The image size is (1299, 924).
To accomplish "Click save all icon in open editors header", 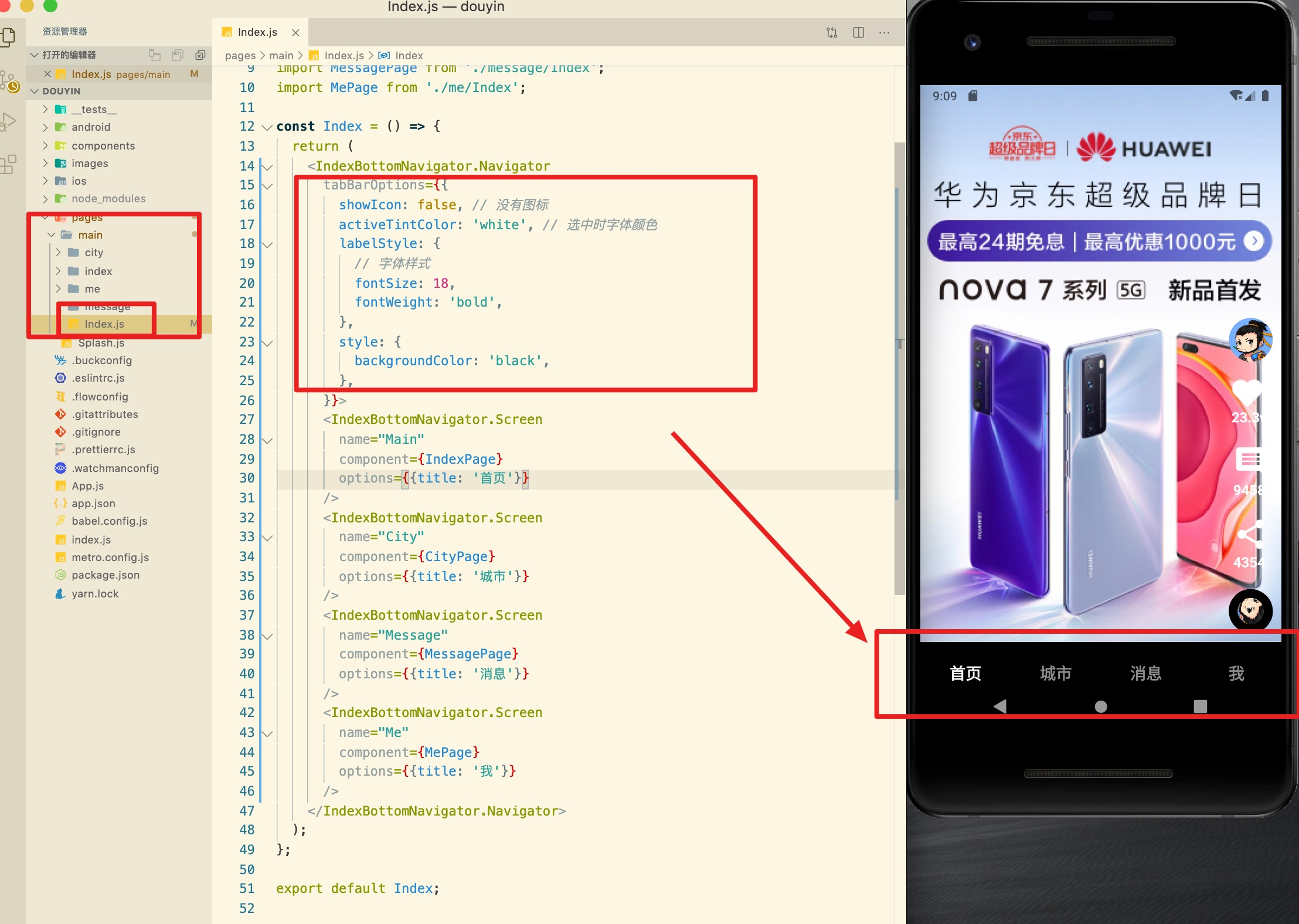I will pyautogui.click(x=178, y=55).
